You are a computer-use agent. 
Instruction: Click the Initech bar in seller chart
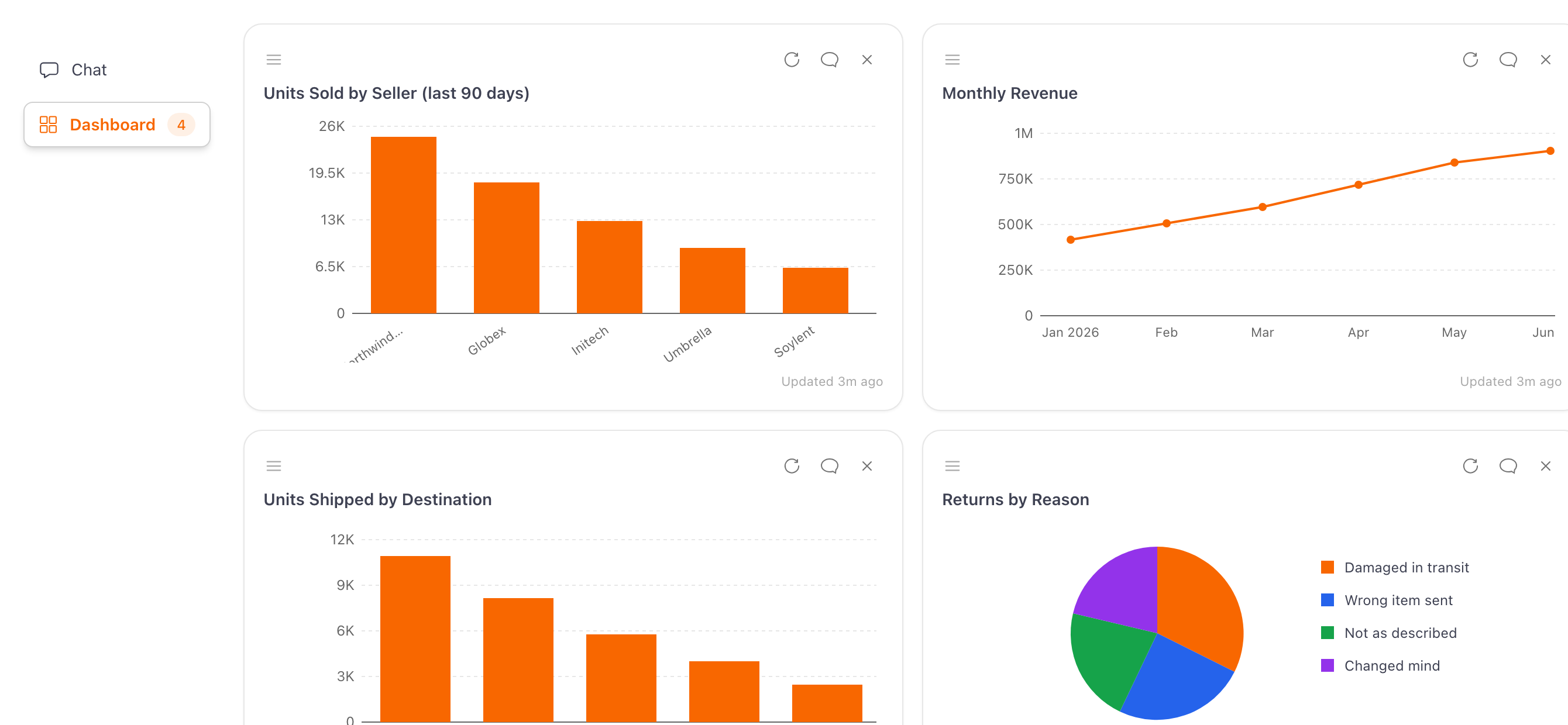609,268
